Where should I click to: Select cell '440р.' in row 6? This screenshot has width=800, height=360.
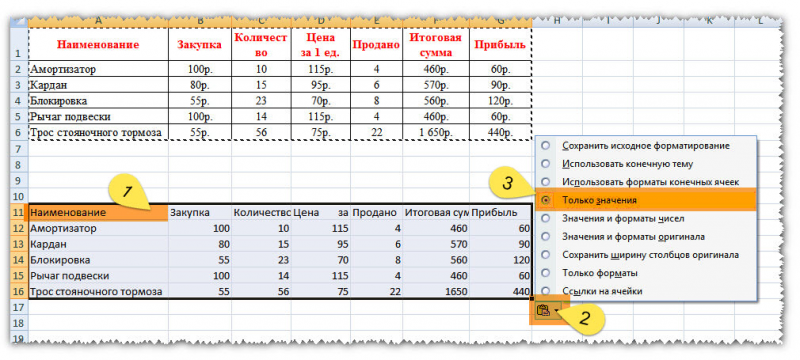(x=500, y=133)
